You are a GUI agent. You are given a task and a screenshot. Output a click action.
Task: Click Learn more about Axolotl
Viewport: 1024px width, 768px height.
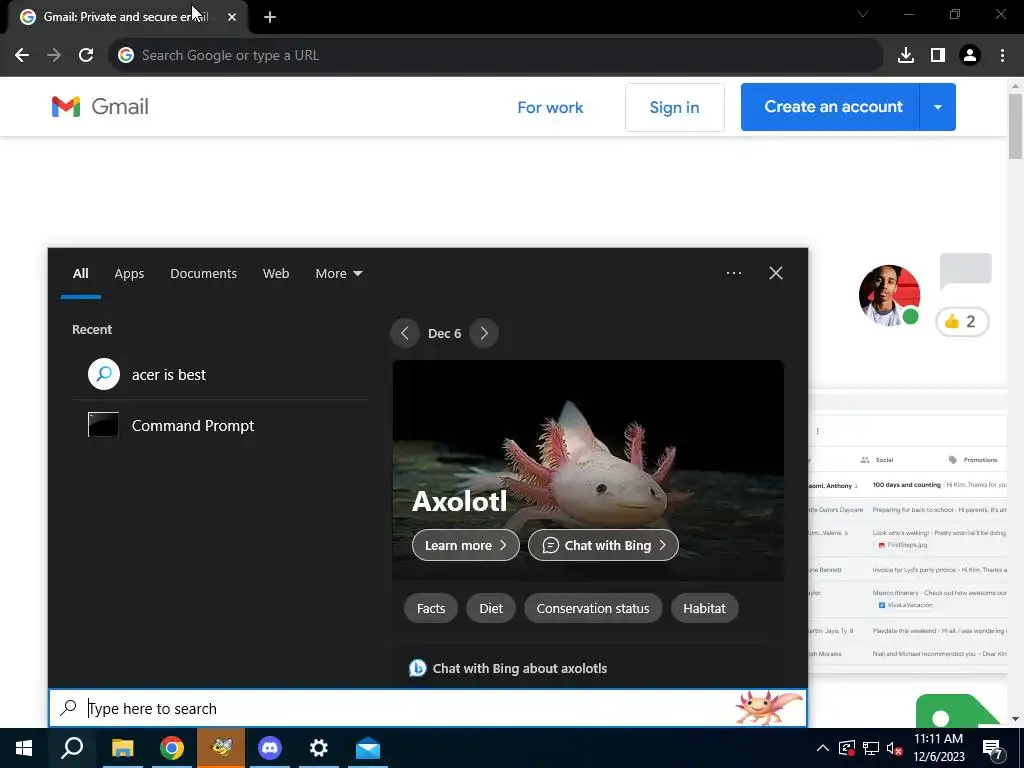pos(466,545)
